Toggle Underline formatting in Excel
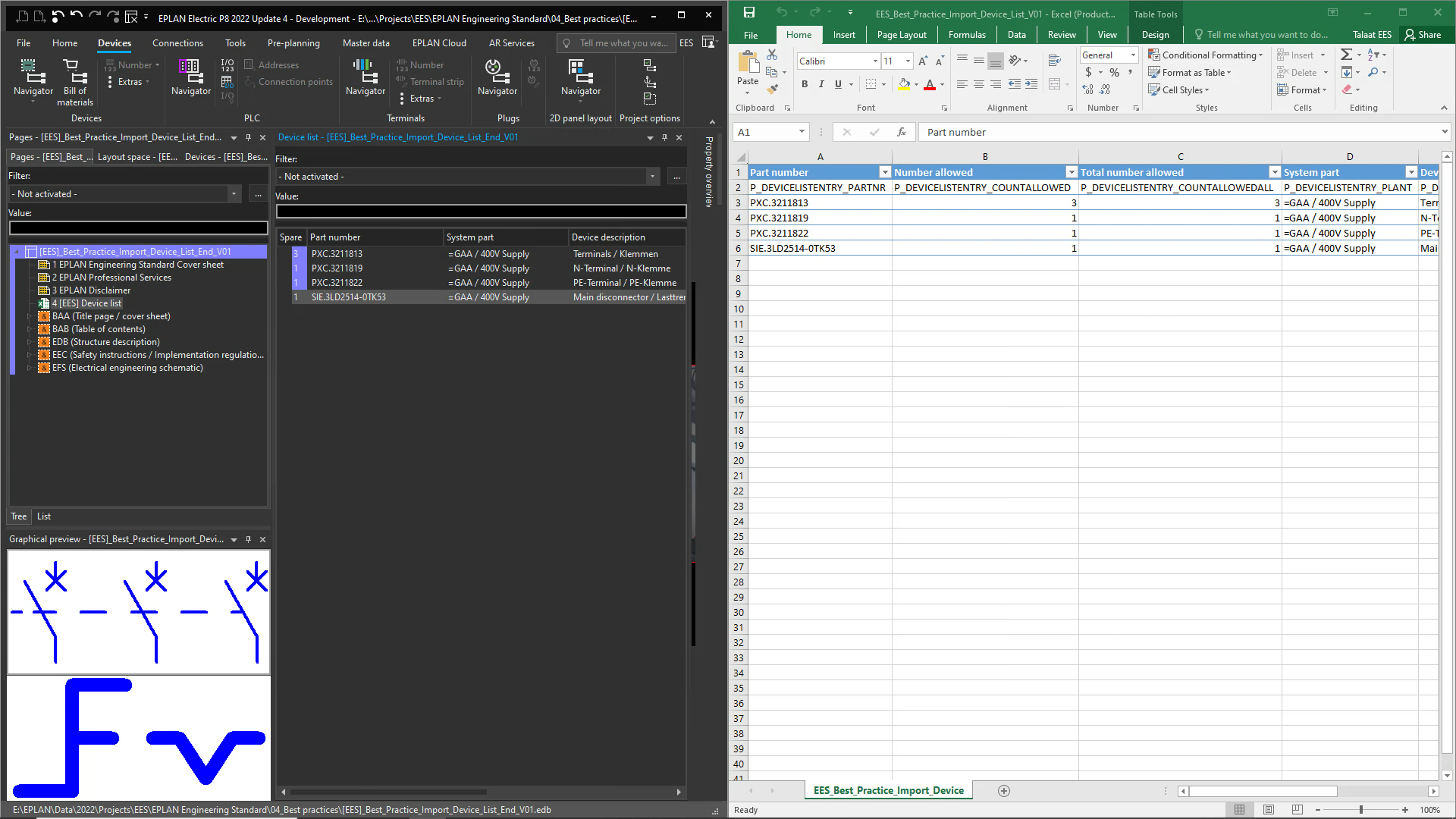Screen dimensions: 1456x819 click(x=838, y=84)
